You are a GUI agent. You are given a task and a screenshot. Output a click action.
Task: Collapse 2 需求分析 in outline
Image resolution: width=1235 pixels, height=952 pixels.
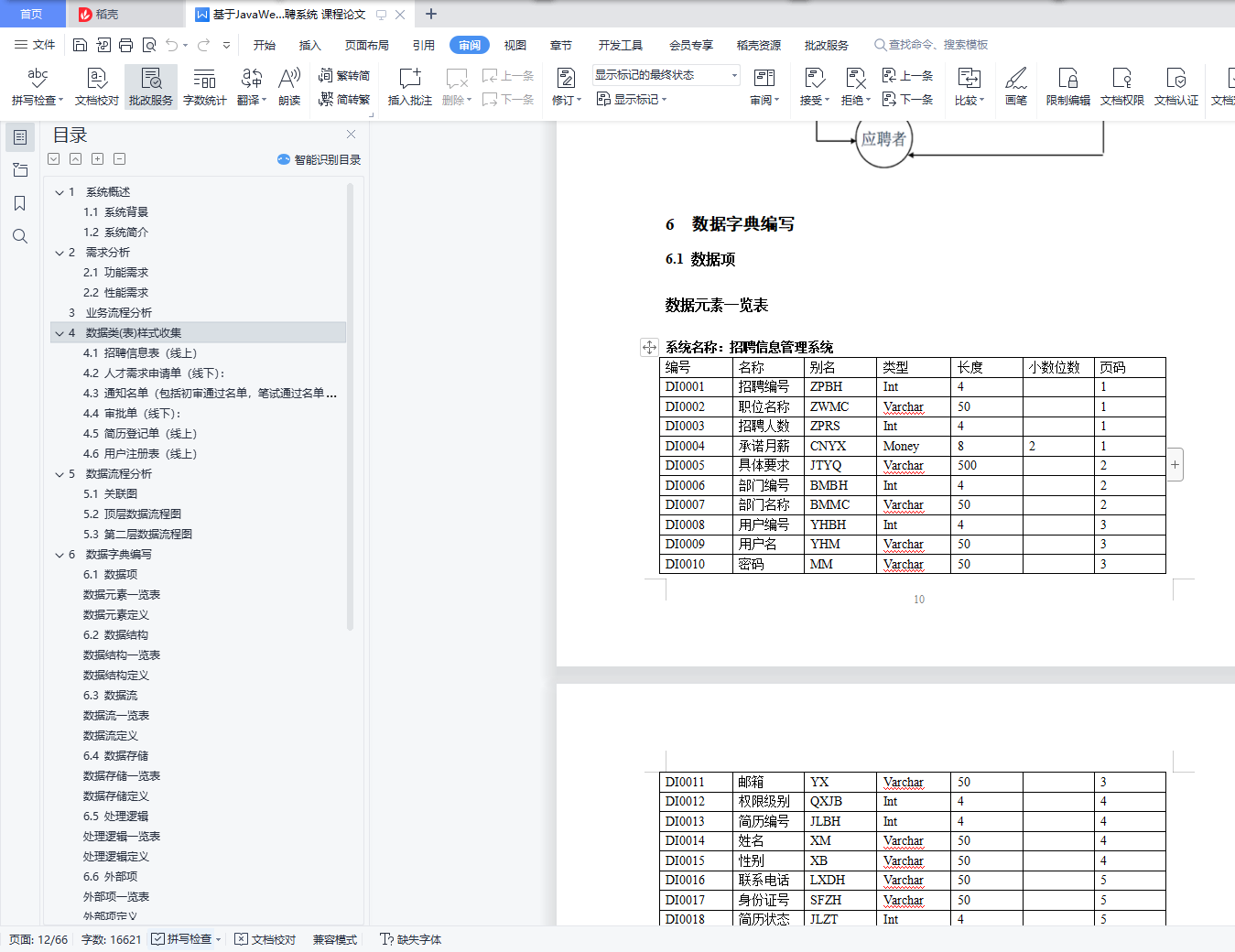(60, 253)
